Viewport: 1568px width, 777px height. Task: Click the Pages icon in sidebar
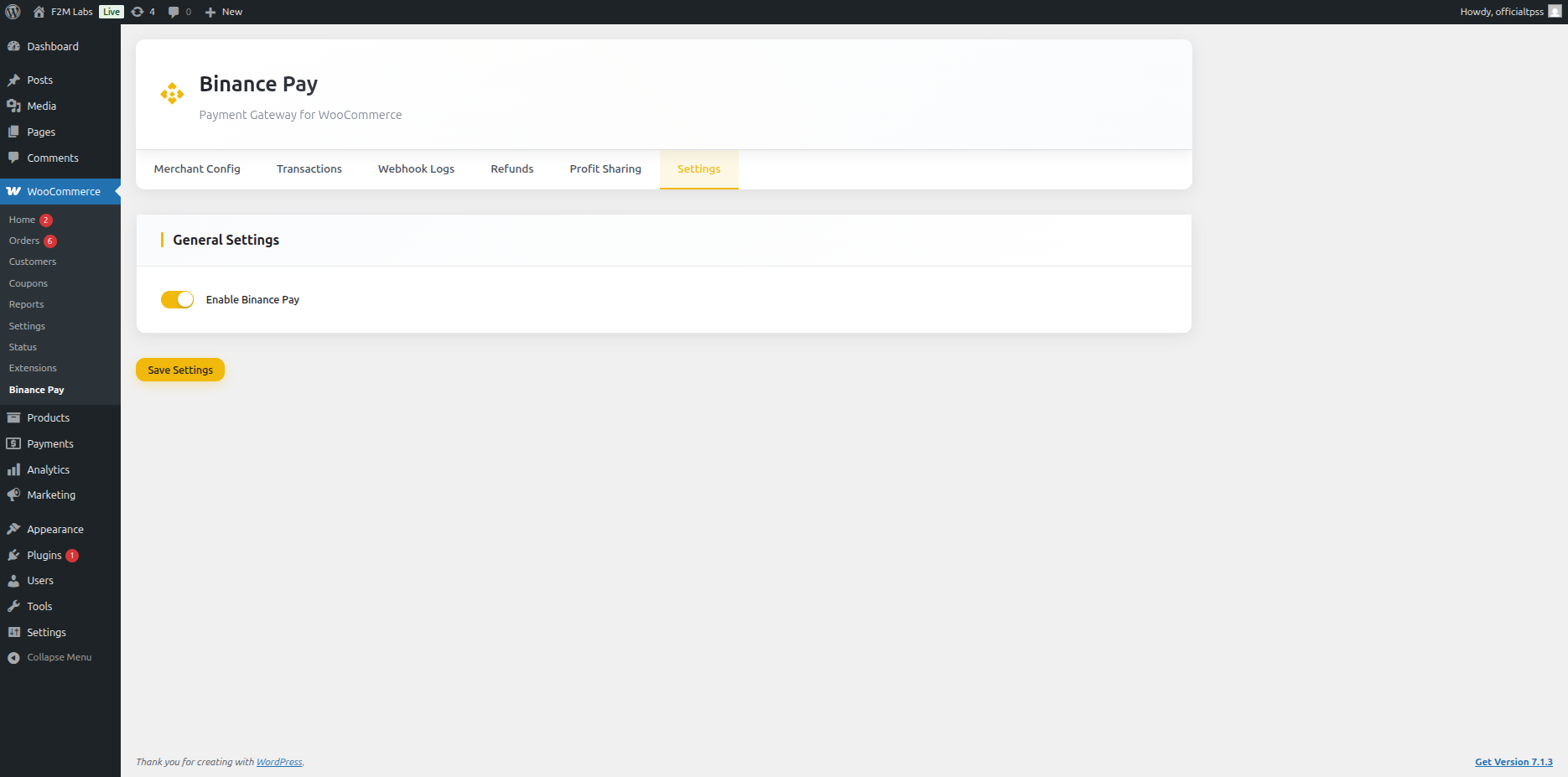click(x=13, y=132)
